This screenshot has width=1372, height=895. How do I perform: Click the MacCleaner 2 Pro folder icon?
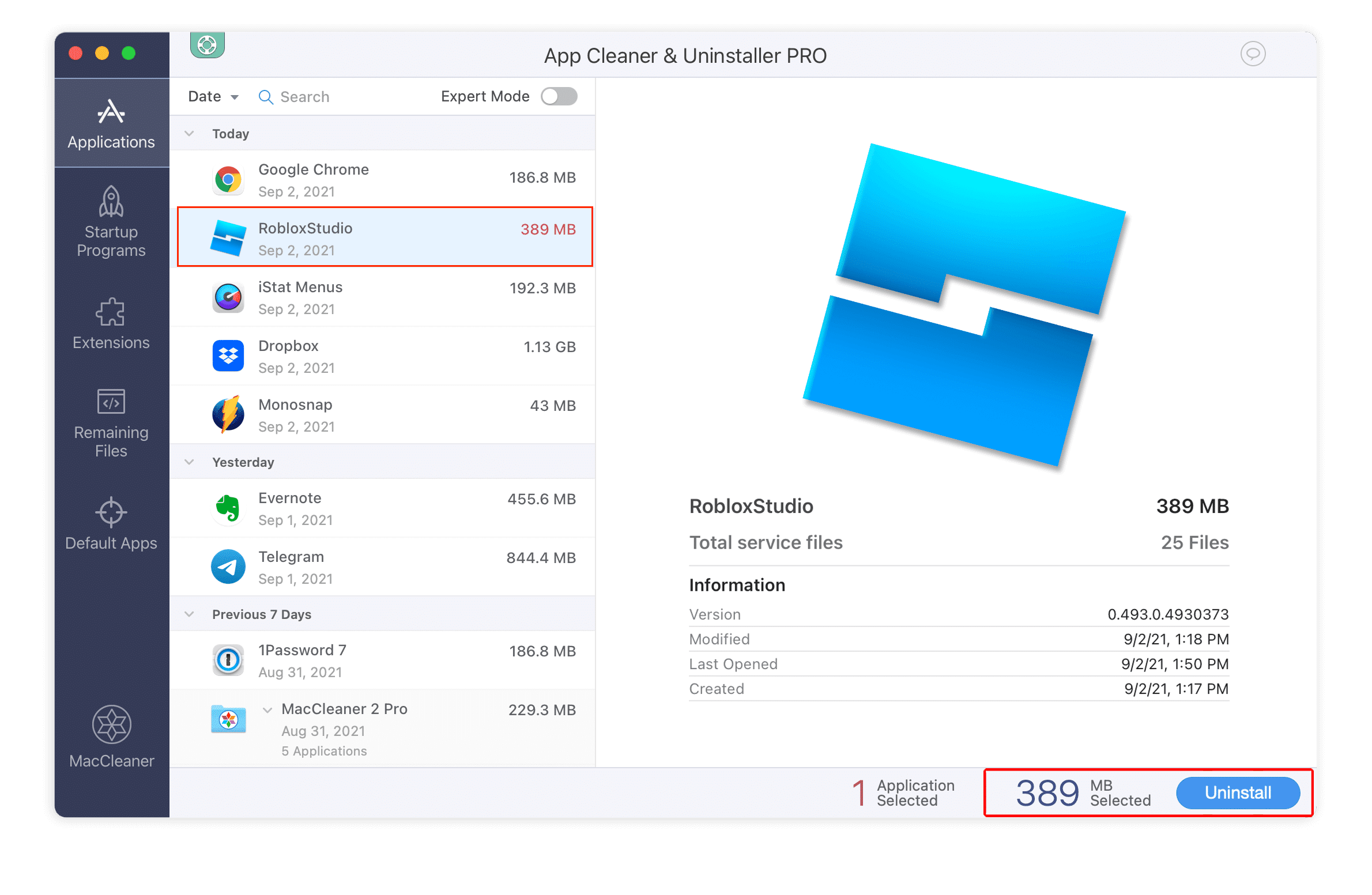pos(228,719)
